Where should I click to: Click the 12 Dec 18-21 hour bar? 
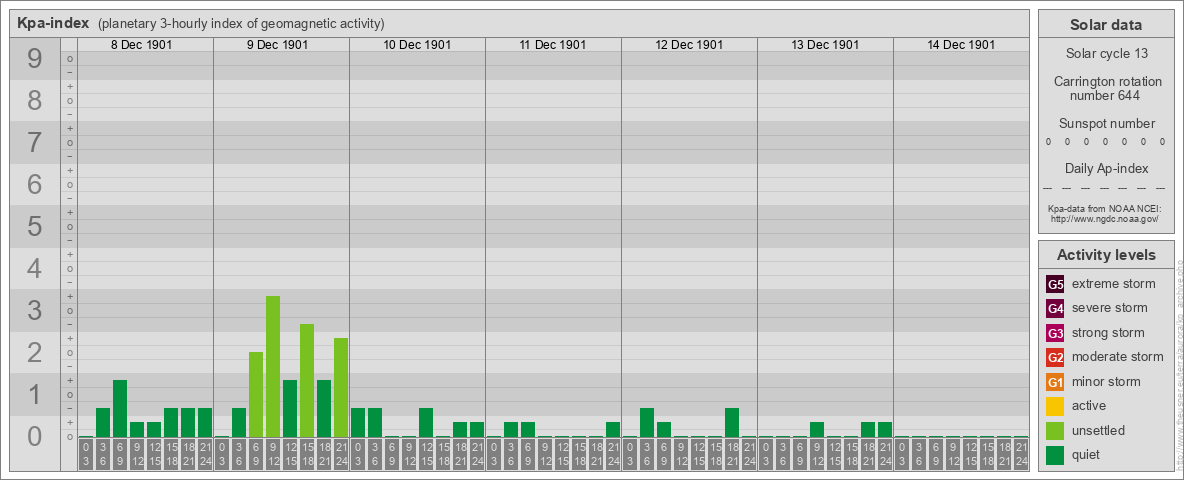[732, 422]
